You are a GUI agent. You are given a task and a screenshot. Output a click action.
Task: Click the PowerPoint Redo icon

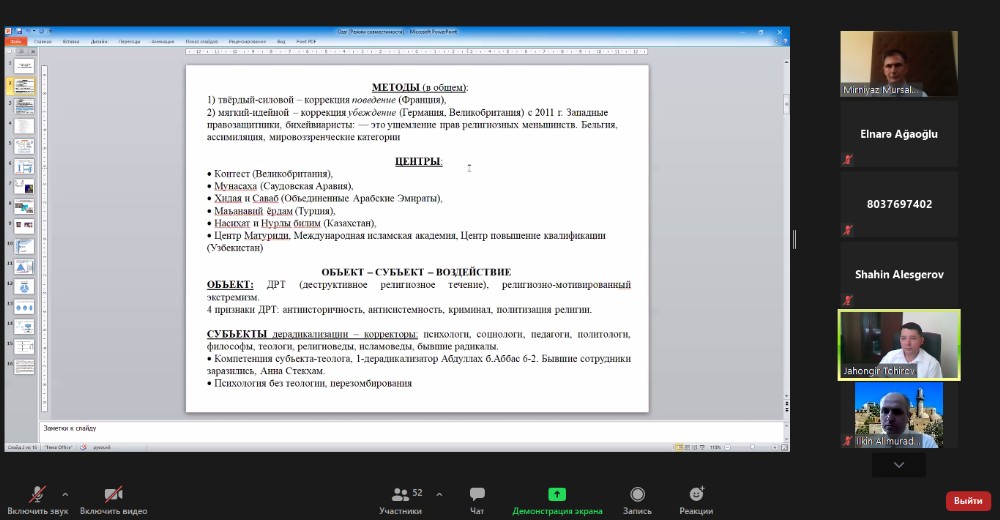click(x=41, y=31)
